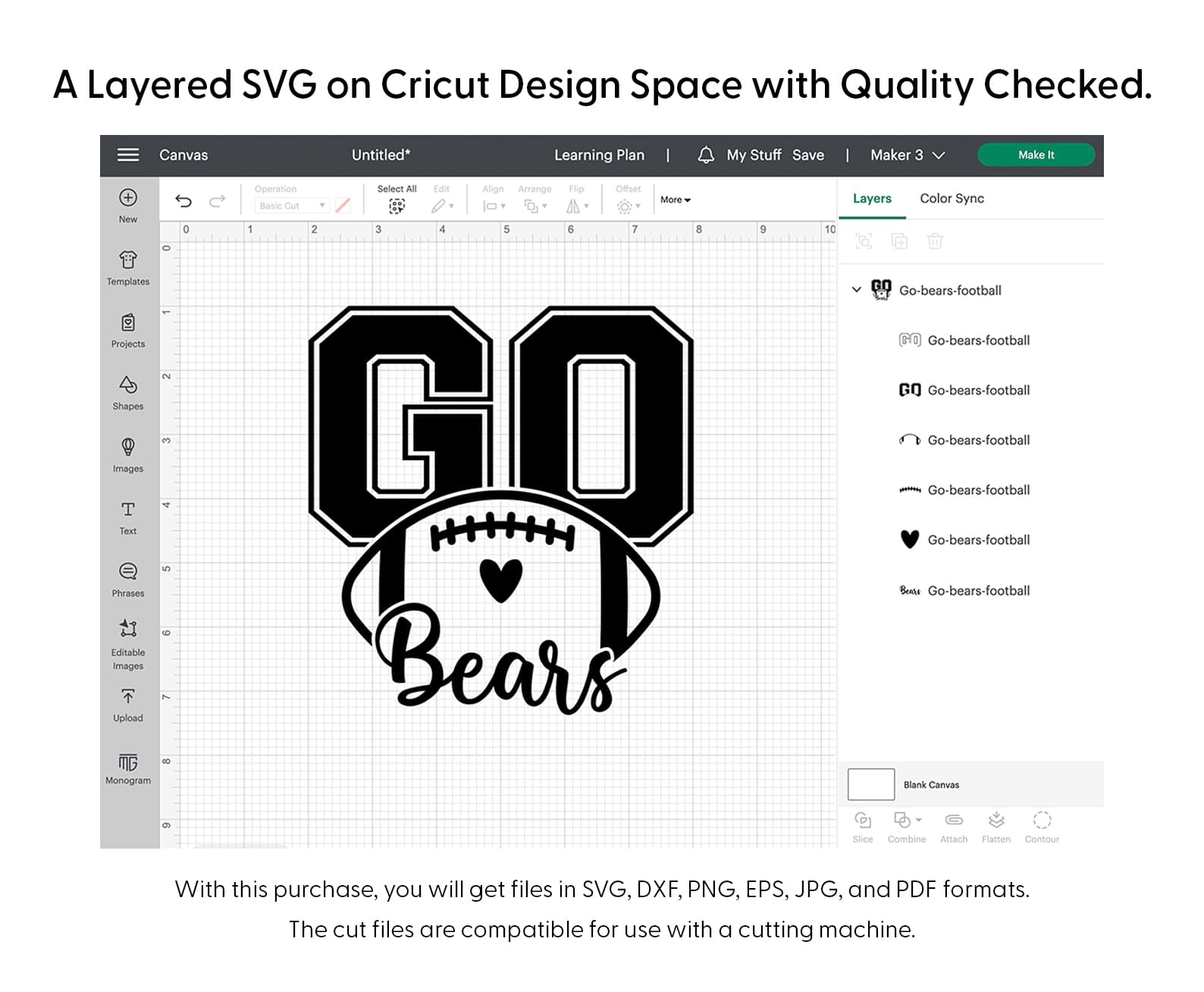Click the Select All icon
This screenshot has height=992, width=1204.
click(397, 206)
